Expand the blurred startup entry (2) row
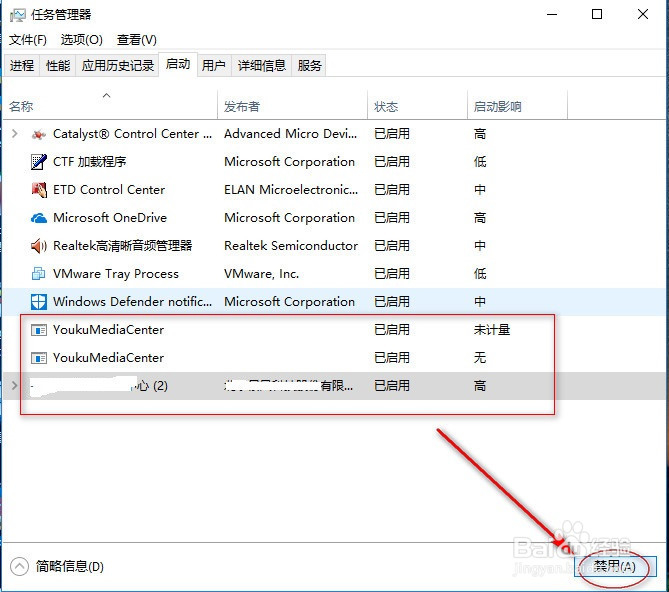The image size is (669, 592). [15, 386]
